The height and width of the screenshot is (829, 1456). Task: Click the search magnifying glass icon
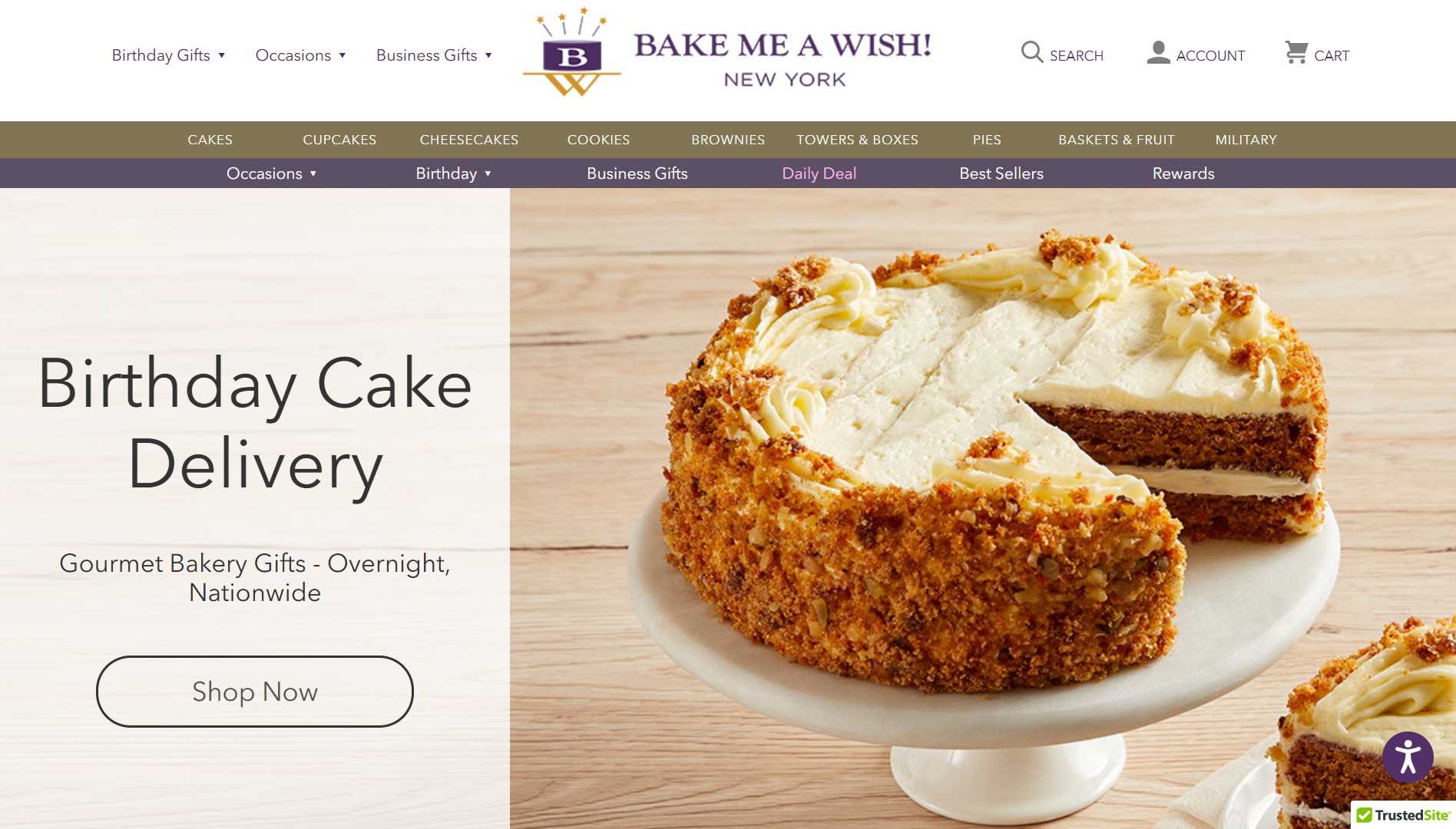point(1031,52)
